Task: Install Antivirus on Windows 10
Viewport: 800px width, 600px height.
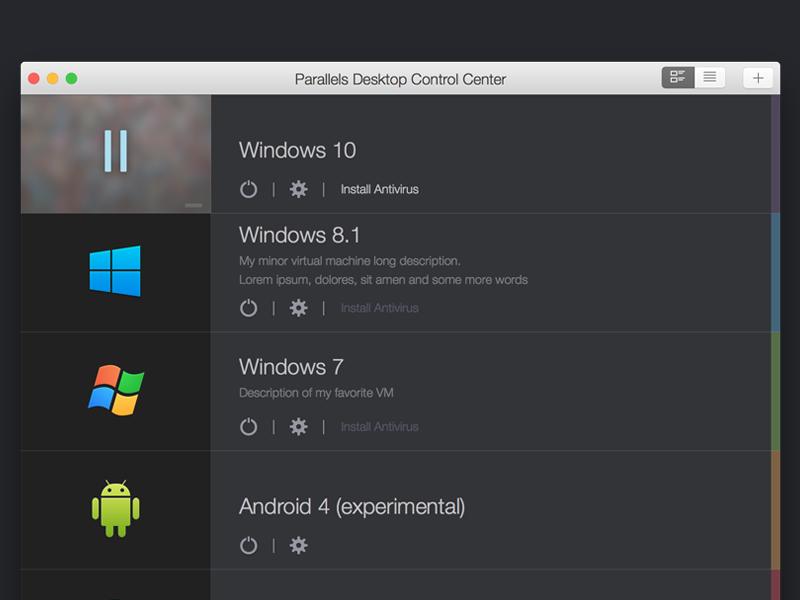Action: 379,189
